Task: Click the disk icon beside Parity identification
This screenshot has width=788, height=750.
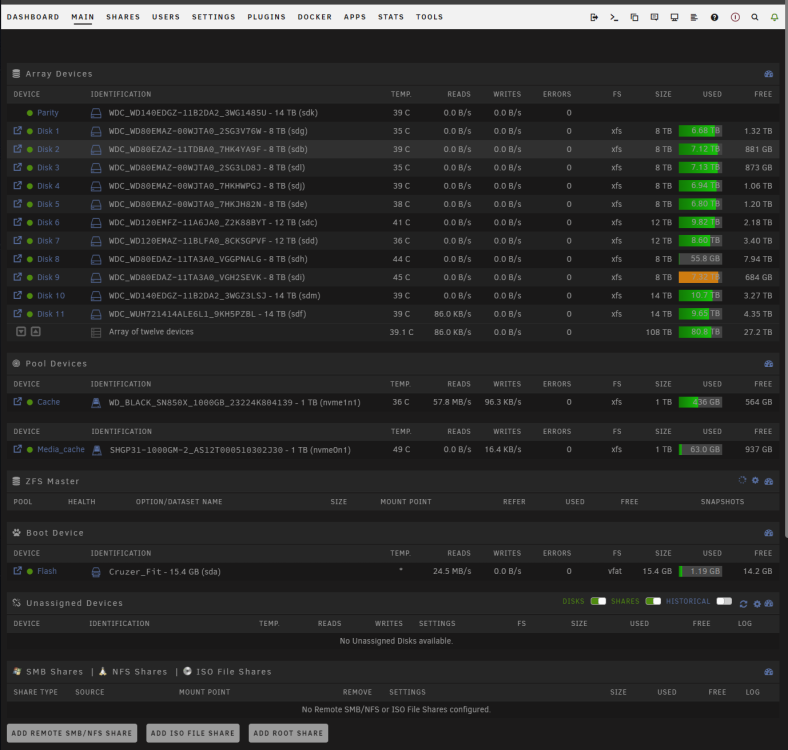Action: point(95,113)
